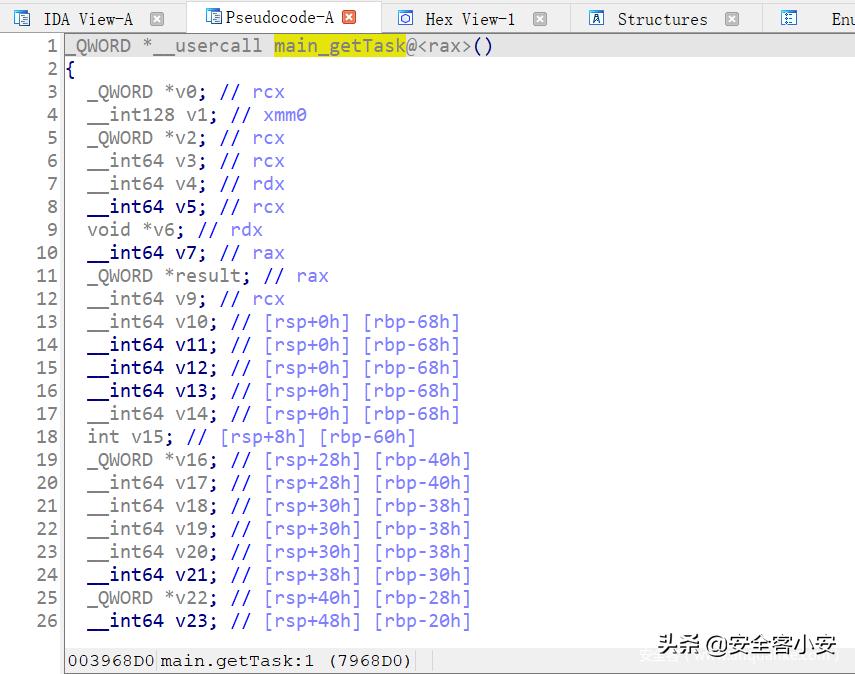The width and height of the screenshot is (855, 674).
Task: Select highlighted function name main_getTask
Action: pyautogui.click(x=340, y=46)
